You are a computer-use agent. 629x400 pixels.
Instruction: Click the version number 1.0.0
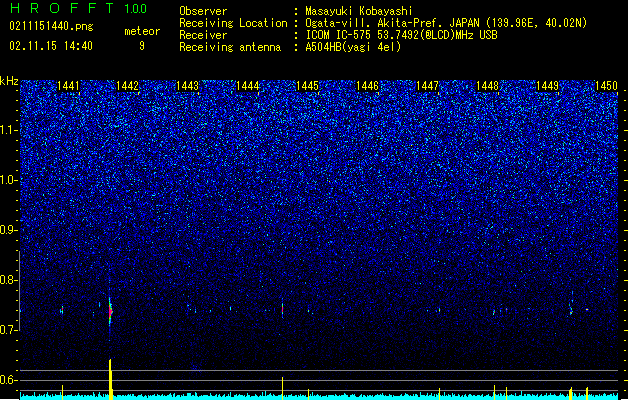[x=136, y=9]
